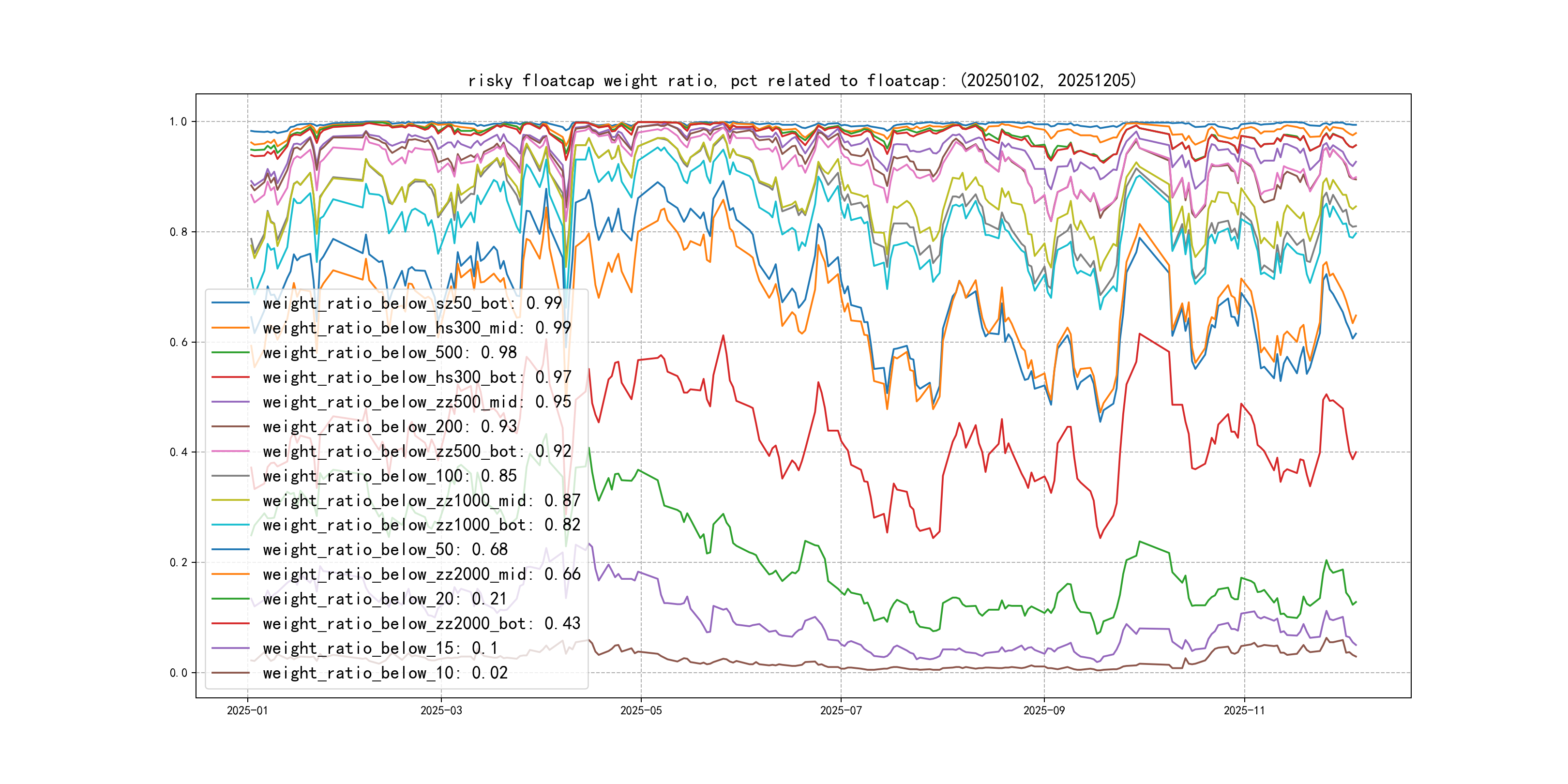This screenshot has width=1568, height=784.
Task: Click the pink swatch beside weight_ratio_below_zz500_bot
Action: [x=230, y=451]
